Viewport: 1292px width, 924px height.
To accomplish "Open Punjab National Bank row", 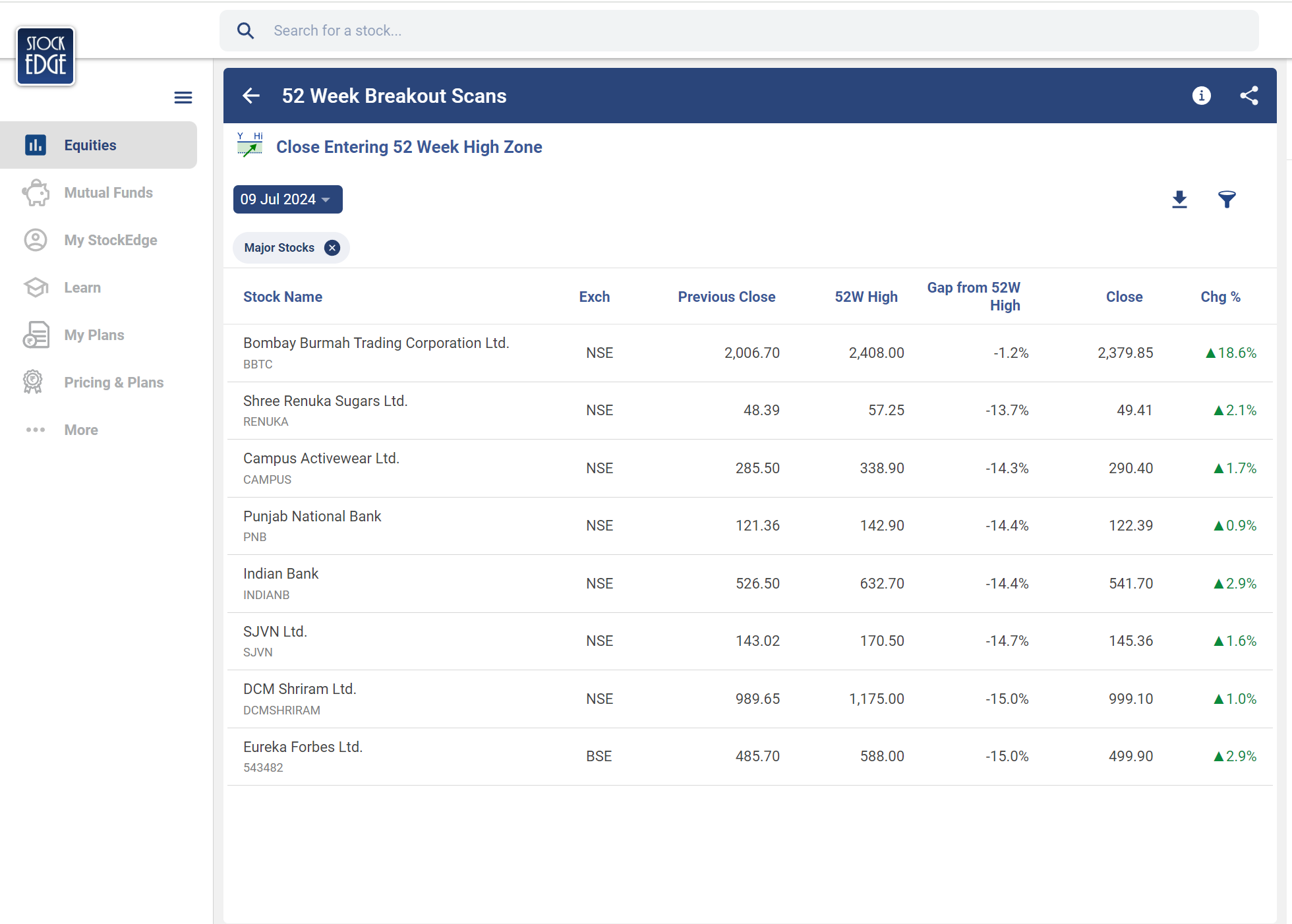I will [x=312, y=517].
